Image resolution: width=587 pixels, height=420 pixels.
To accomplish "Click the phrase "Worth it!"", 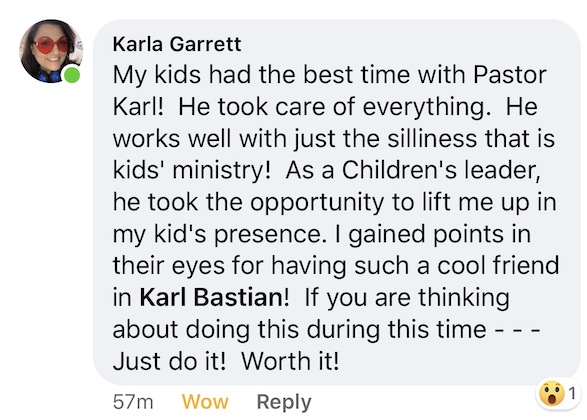I will [290, 362].
